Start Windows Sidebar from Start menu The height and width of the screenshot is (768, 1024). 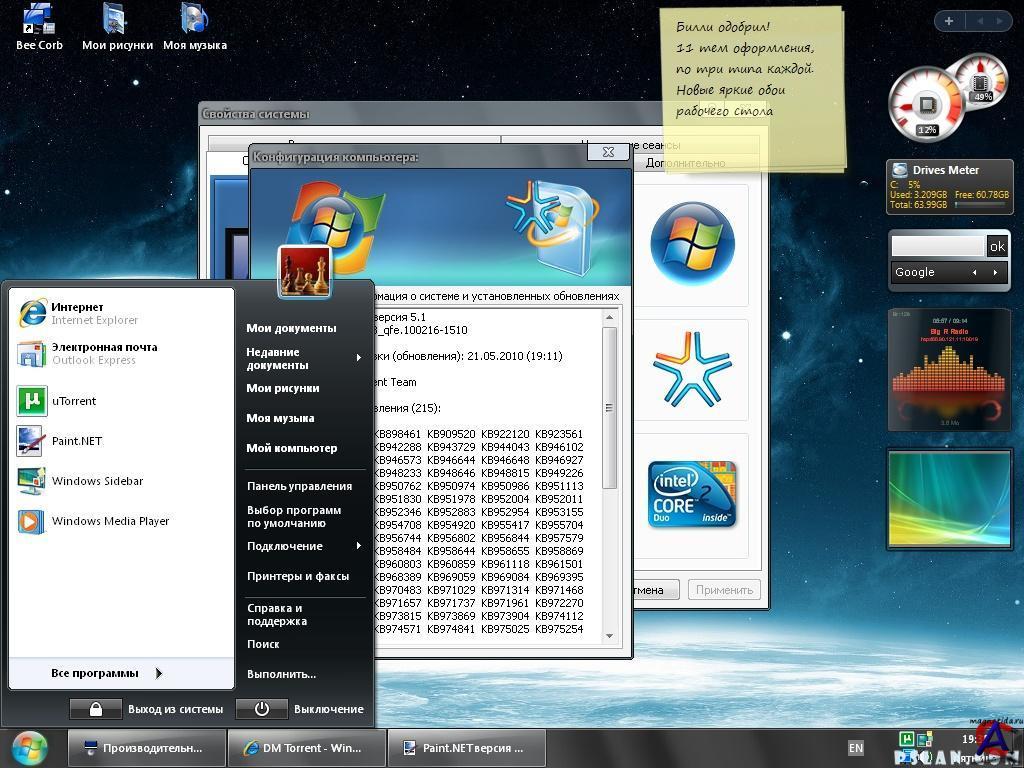click(97, 481)
